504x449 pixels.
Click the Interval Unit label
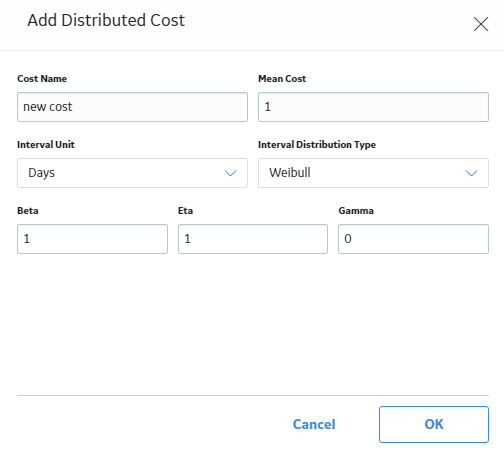tap(46, 145)
